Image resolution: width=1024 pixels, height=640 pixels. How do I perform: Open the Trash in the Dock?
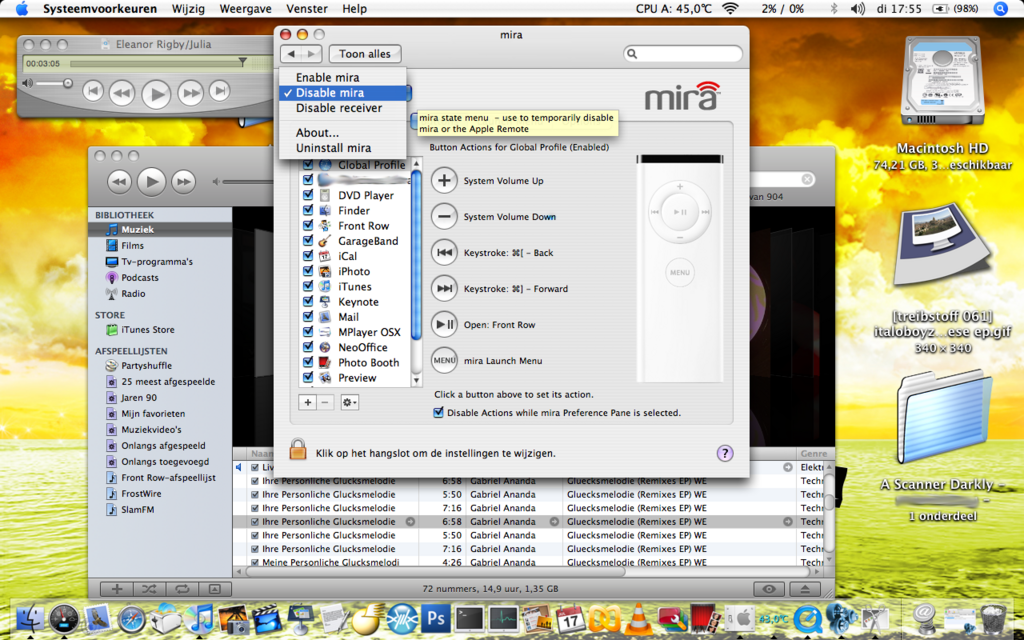pyautogui.click(x=994, y=617)
